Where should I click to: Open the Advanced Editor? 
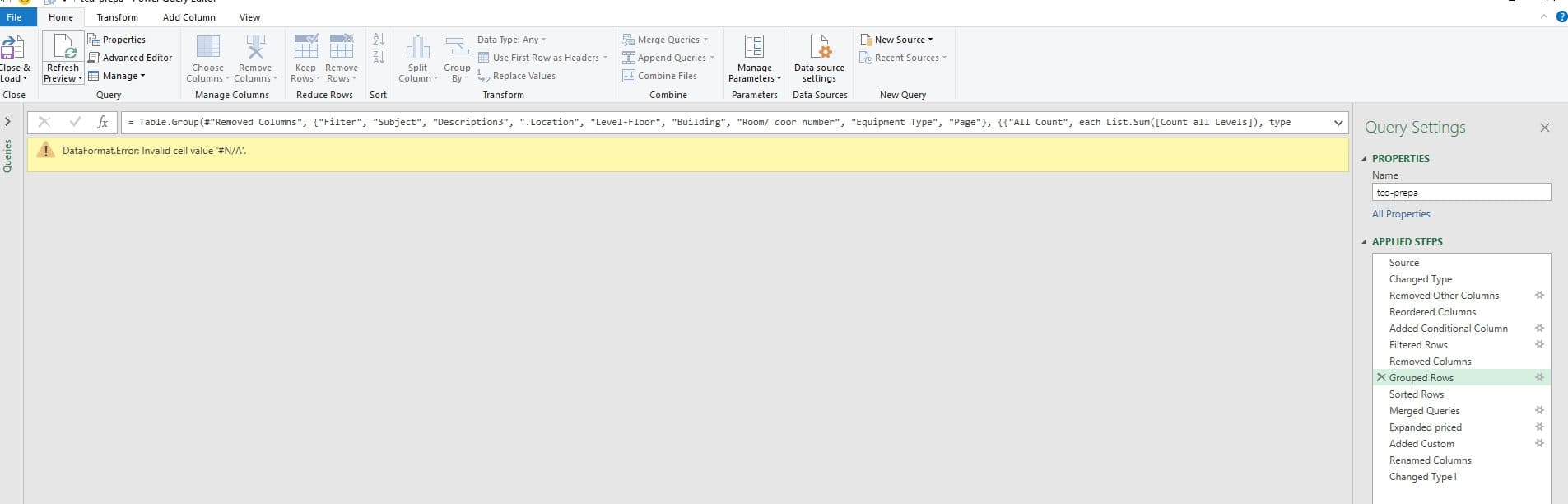tap(130, 58)
